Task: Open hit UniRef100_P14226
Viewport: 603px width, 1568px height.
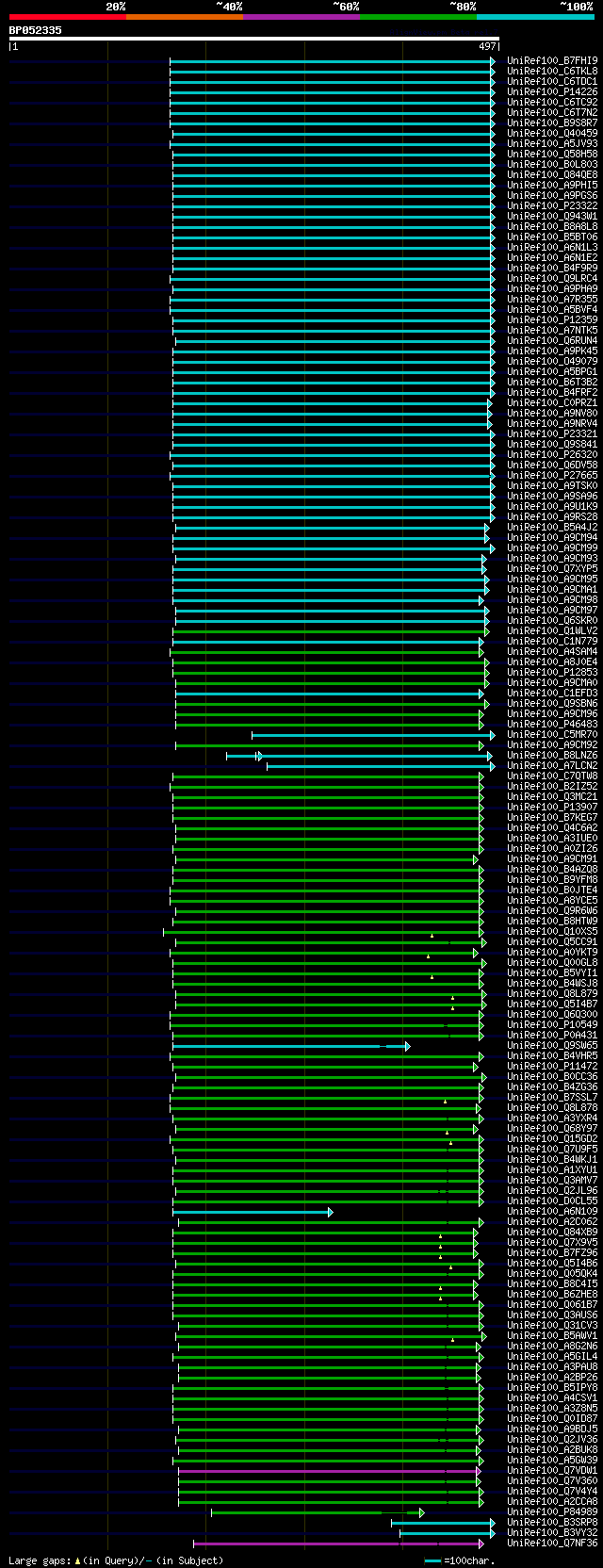Action: tap(552, 91)
